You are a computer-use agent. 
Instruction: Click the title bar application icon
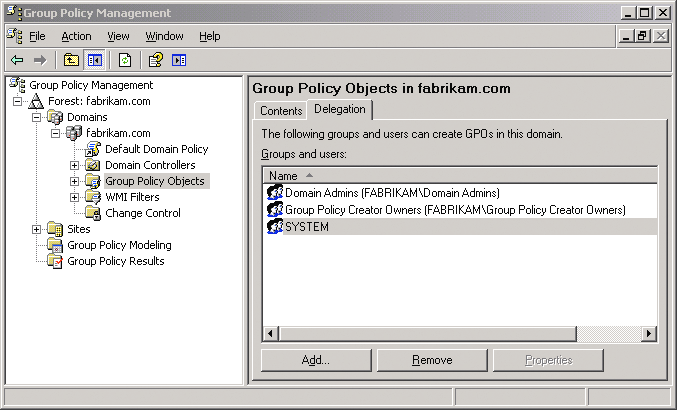pyautogui.click(x=14, y=13)
